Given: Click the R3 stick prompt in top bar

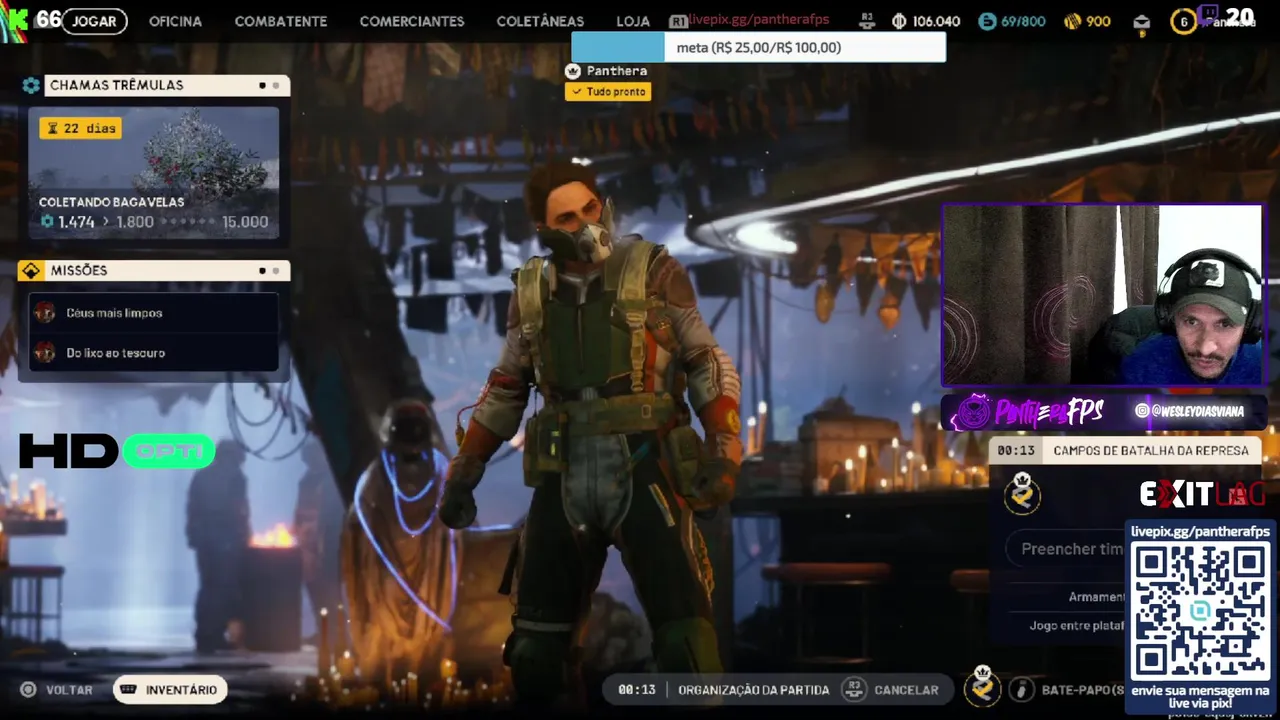Looking at the screenshot, I should 867,20.
